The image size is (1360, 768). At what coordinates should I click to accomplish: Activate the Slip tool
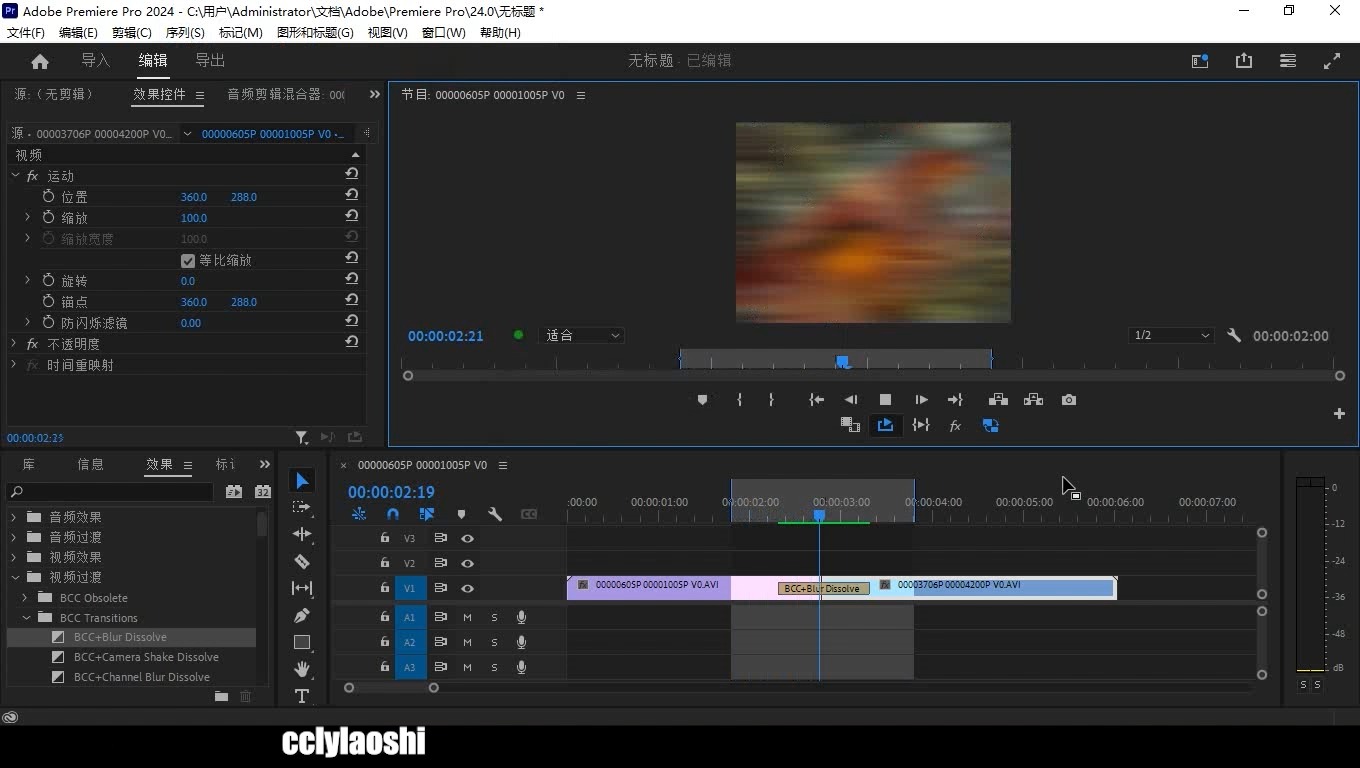[x=302, y=588]
